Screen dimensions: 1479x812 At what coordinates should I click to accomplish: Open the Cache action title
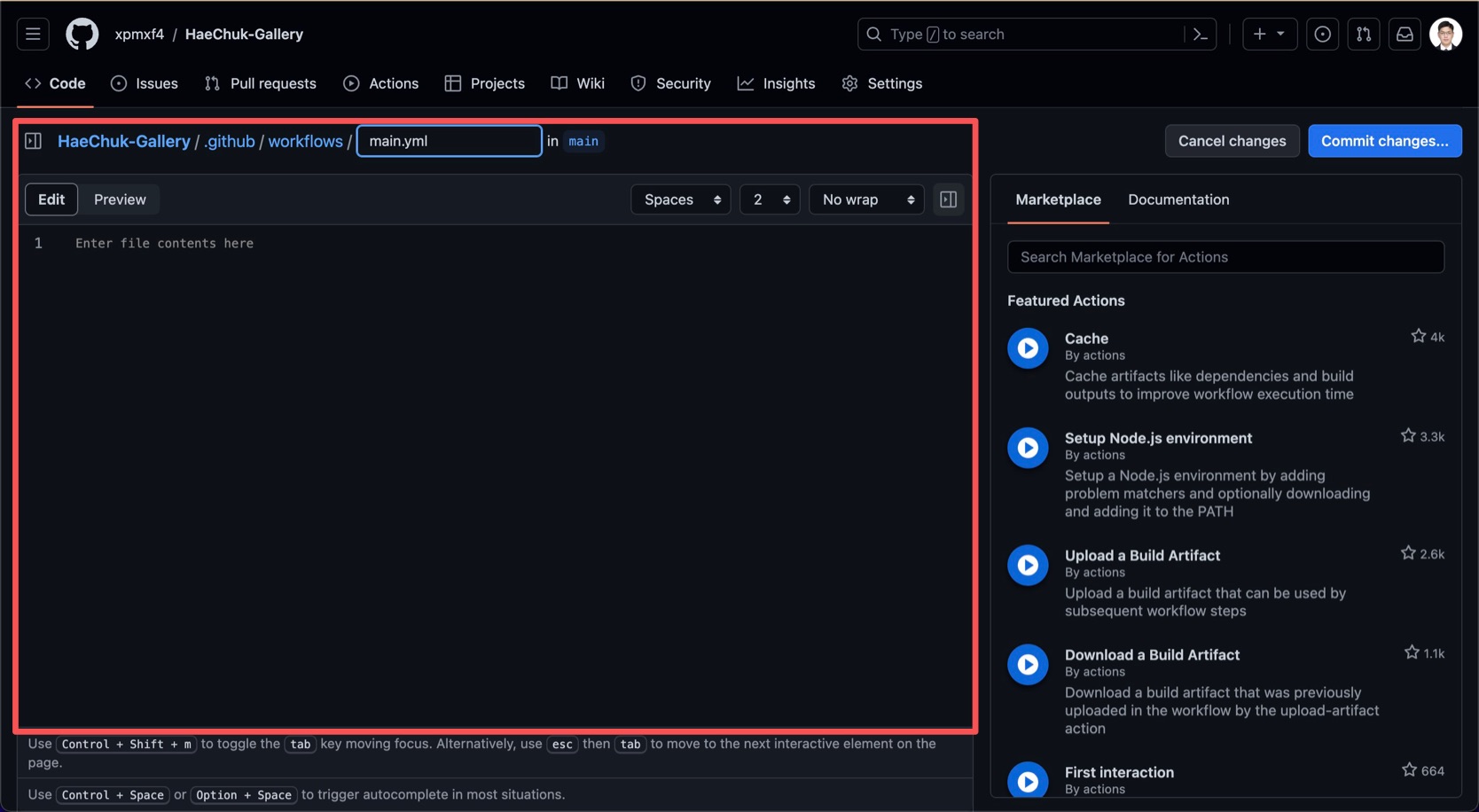[x=1086, y=339]
